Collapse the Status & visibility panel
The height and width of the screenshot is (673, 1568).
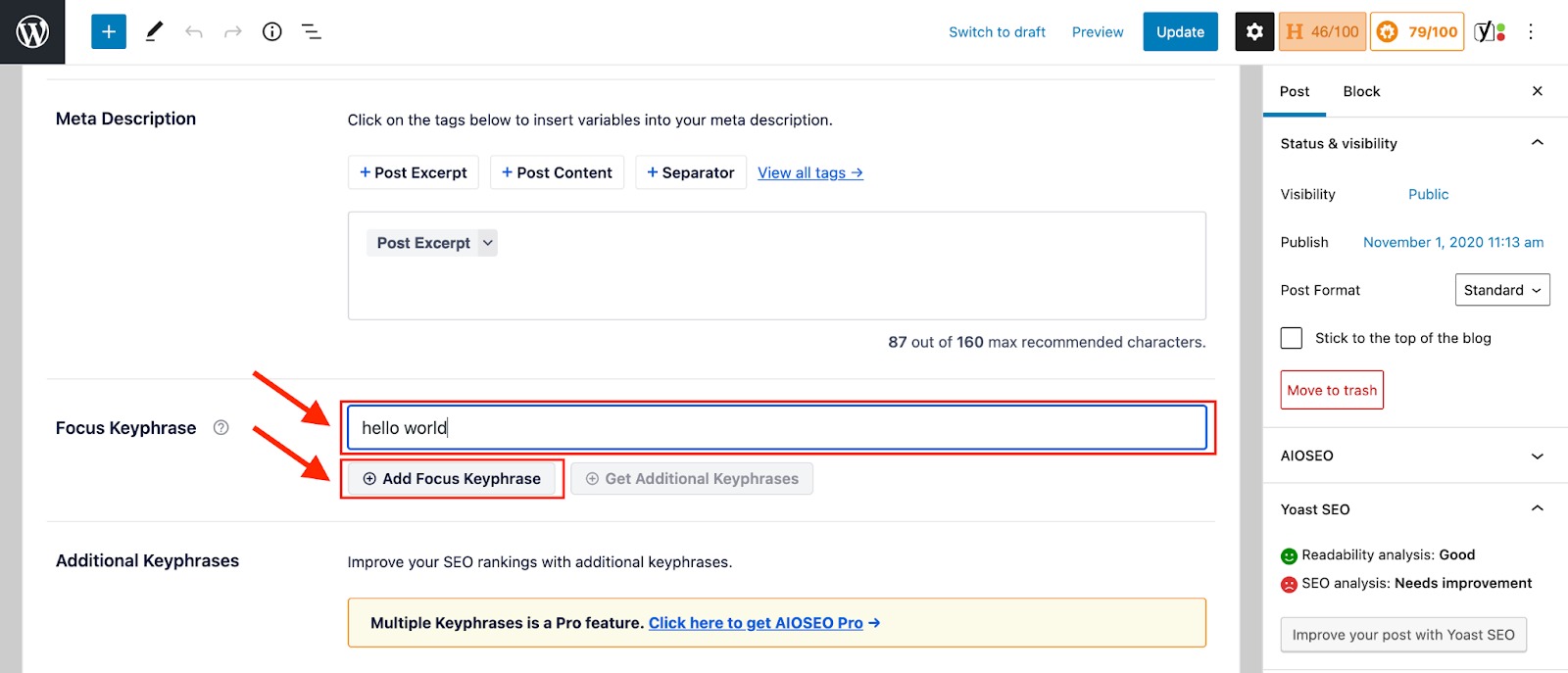click(1537, 143)
